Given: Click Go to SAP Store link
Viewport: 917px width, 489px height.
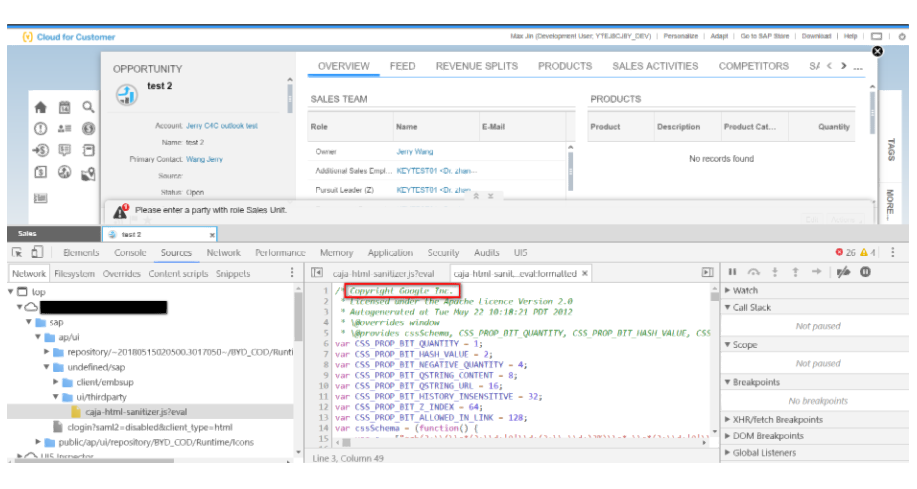Looking at the screenshot, I should pyautogui.click(x=764, y=36).
